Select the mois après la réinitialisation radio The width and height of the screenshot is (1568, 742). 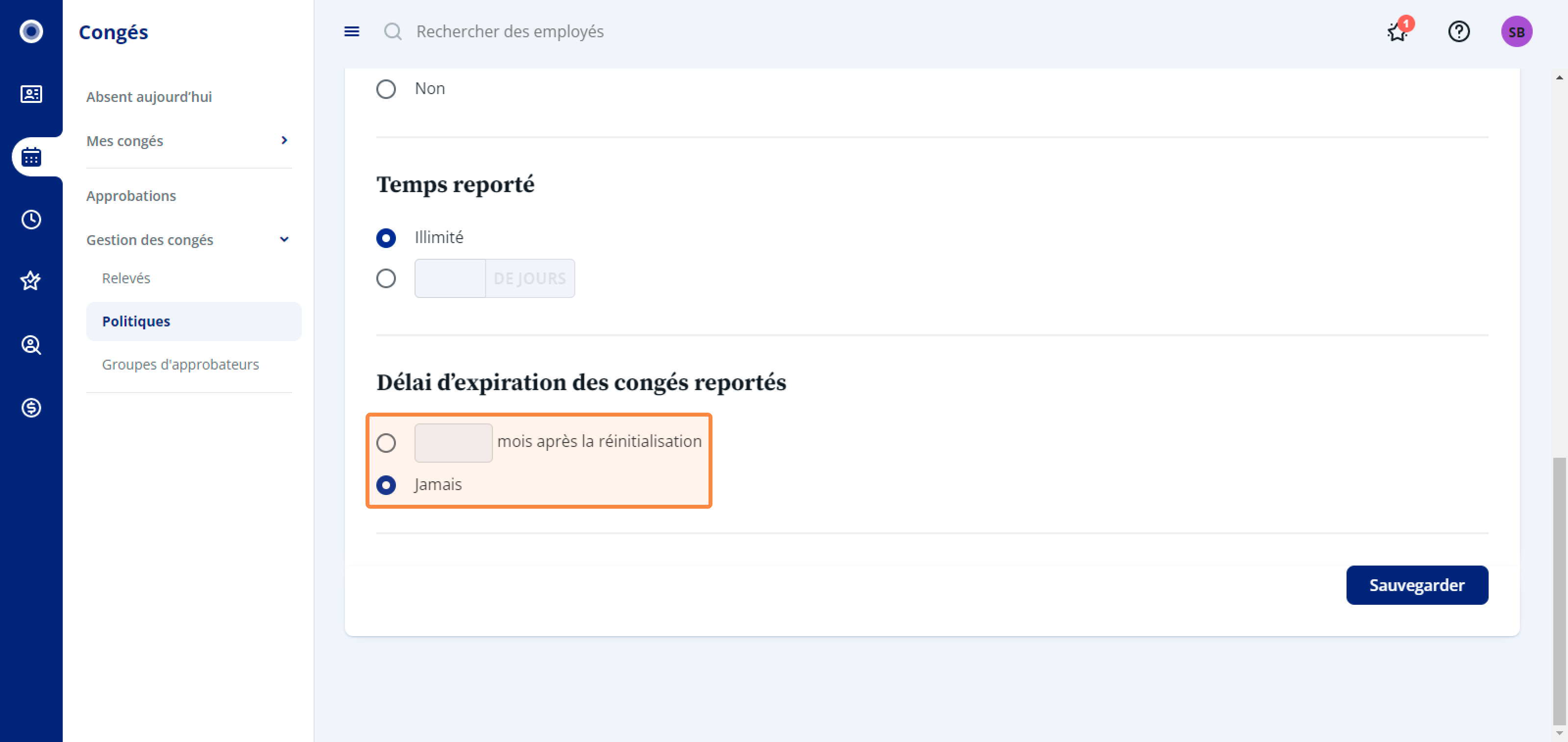click(386, 443)
